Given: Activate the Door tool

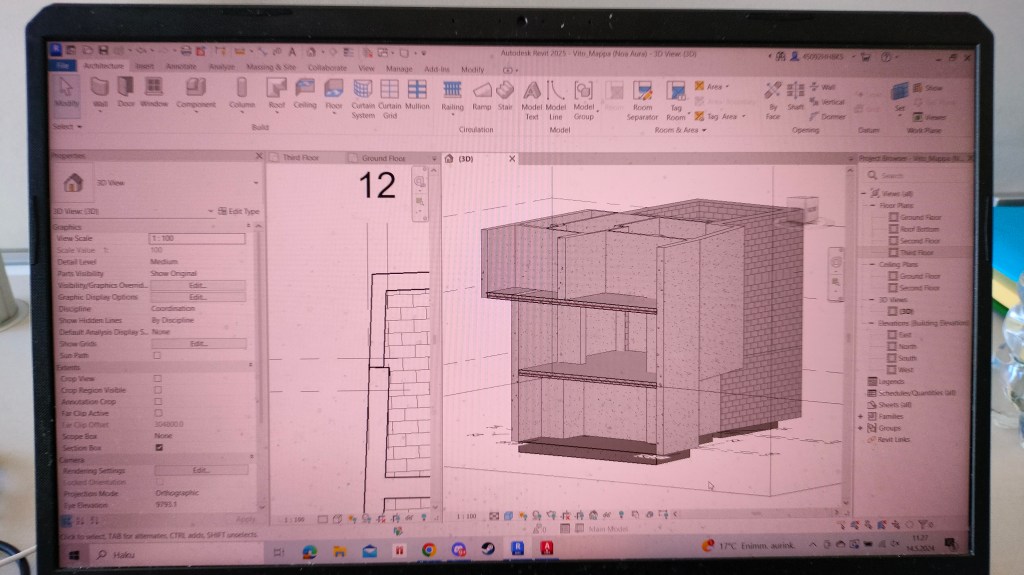Looking at the screenshot, I should [x=126, y=93].
